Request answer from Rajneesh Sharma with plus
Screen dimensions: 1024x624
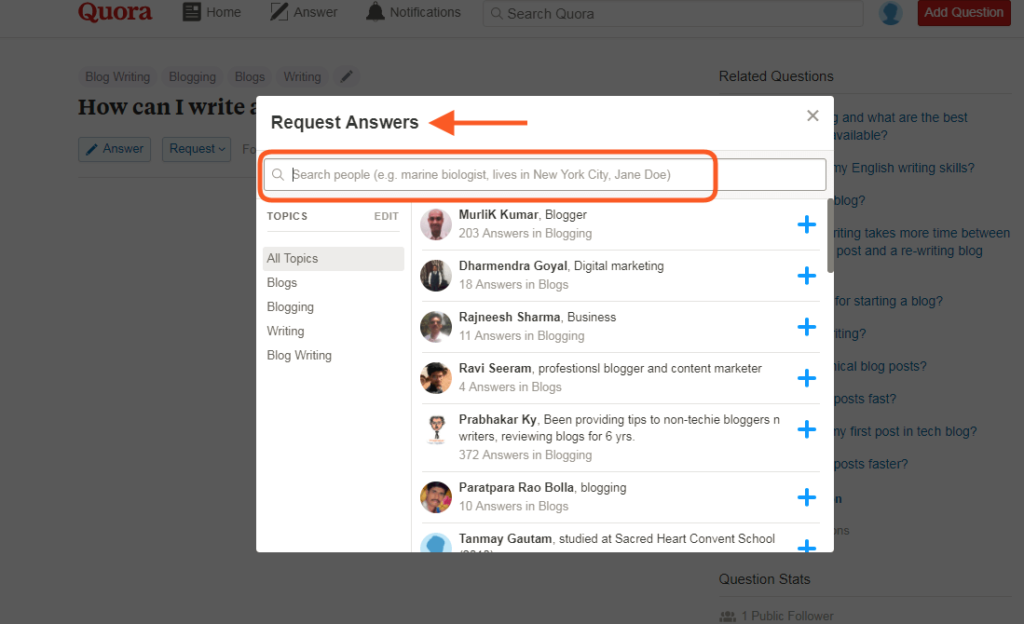click(x=807, y=326)
